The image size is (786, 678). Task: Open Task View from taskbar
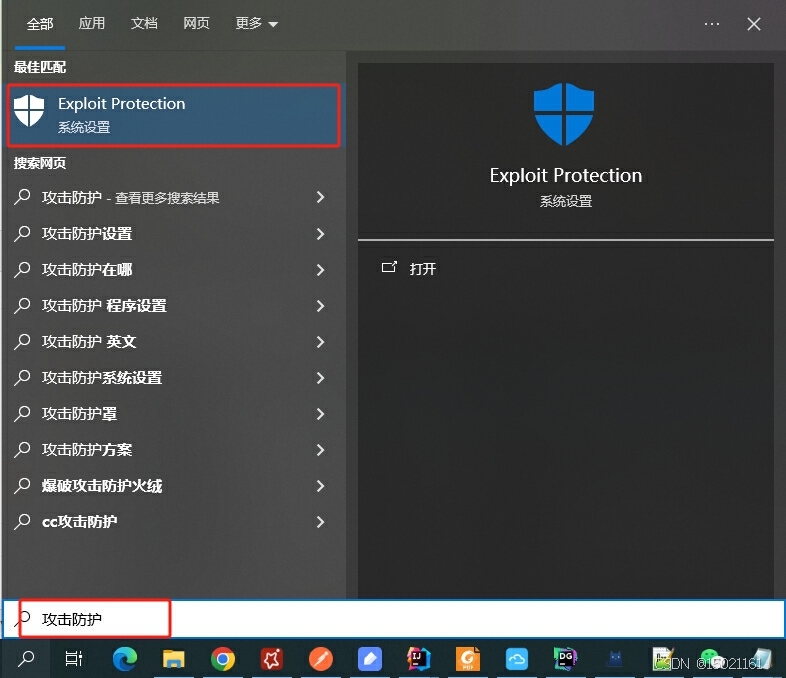[74, 659]
